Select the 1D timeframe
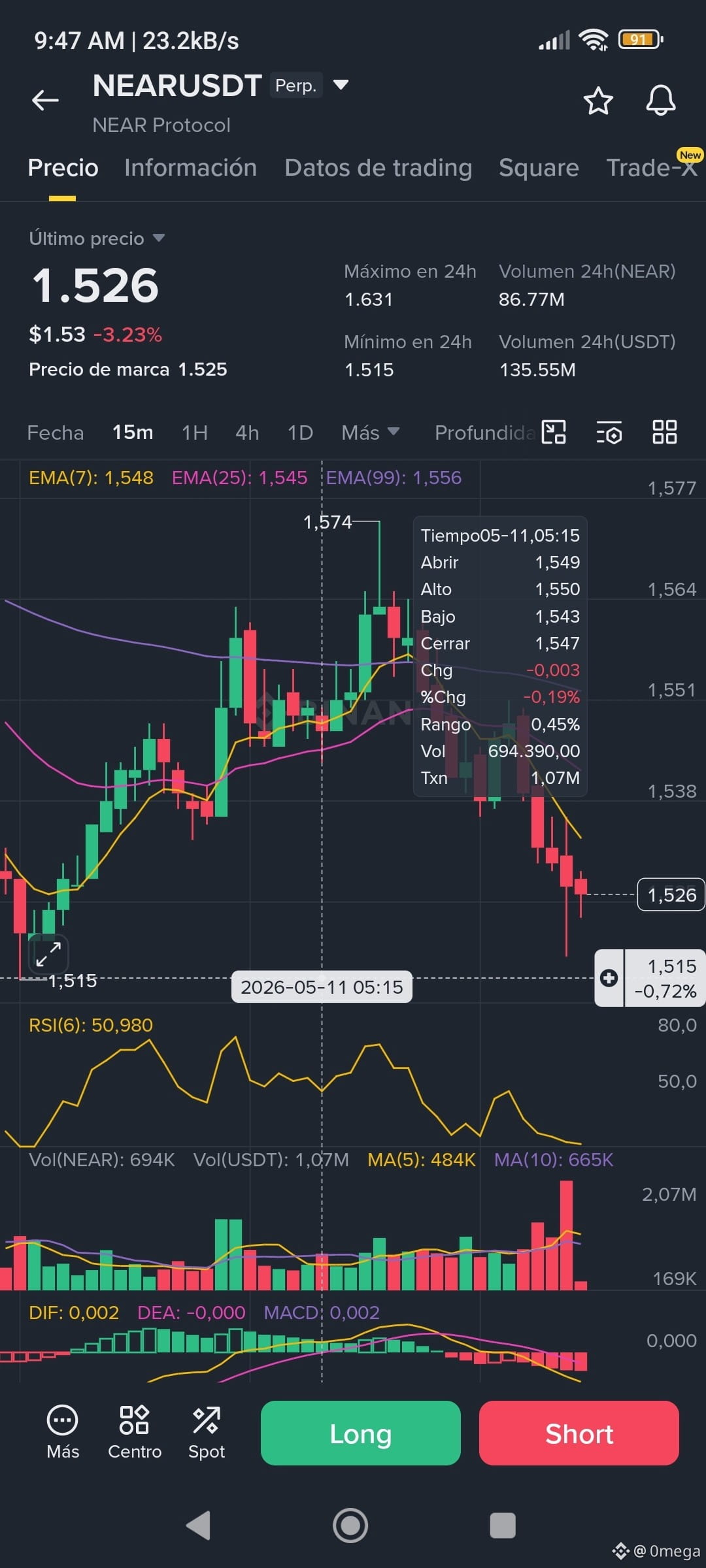Image resolution: width=706 pixels, height=1568 pixels. (x=301, y=433)
